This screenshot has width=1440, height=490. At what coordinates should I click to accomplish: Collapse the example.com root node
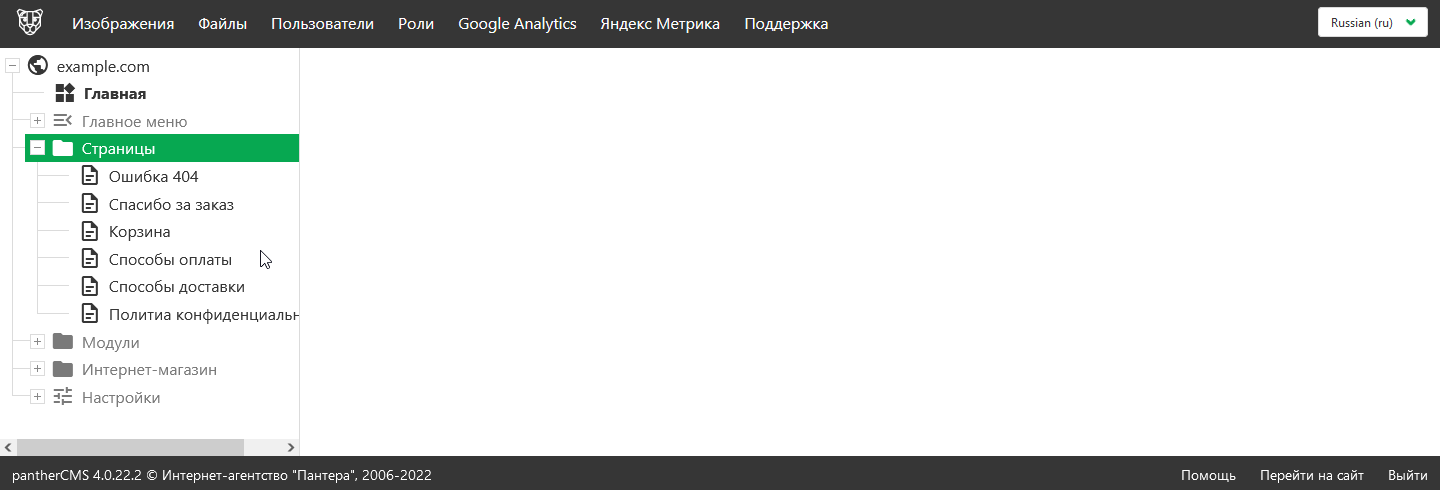point(13,66)
